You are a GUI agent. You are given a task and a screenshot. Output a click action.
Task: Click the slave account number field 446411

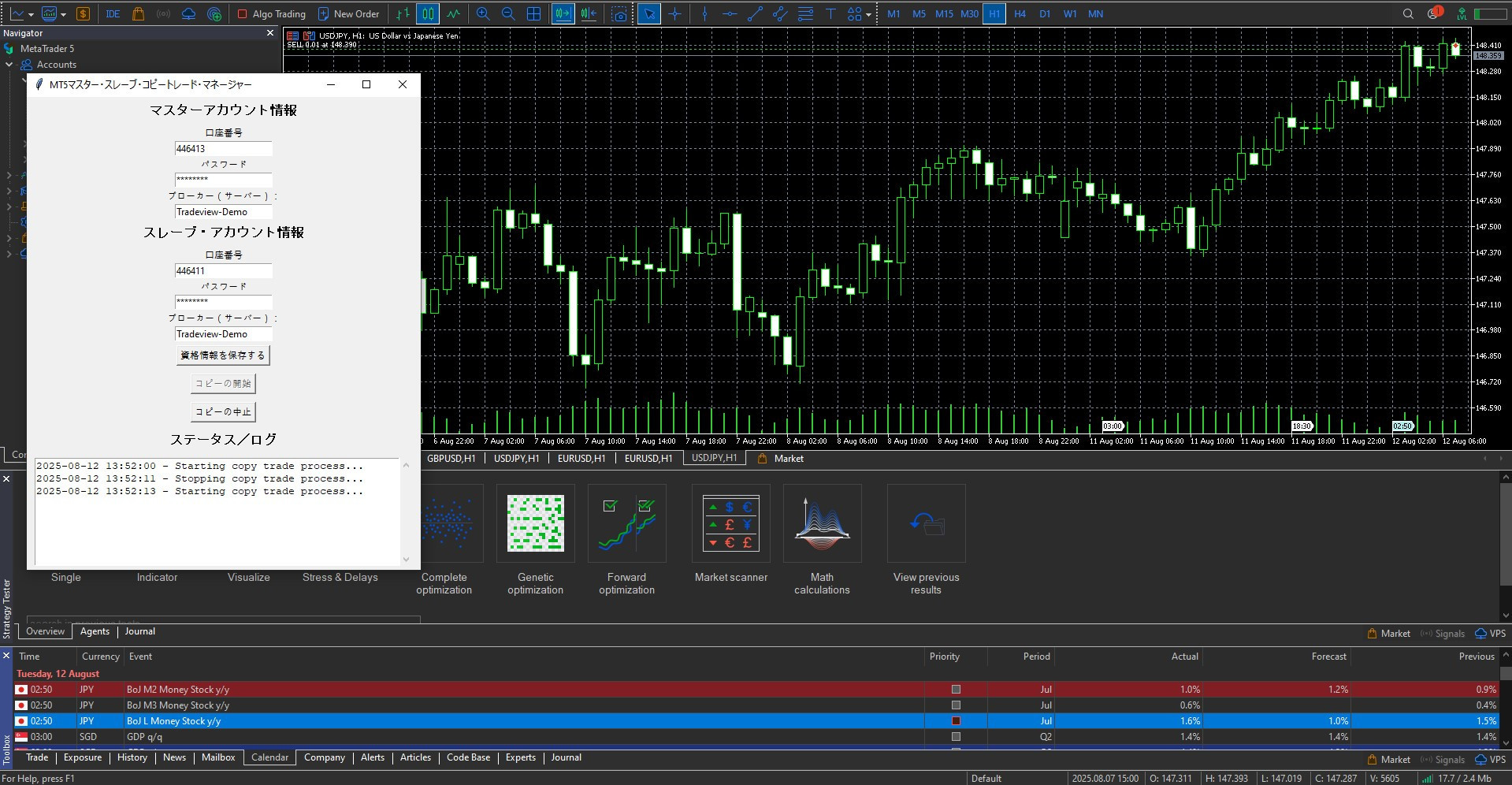point(224,271)
